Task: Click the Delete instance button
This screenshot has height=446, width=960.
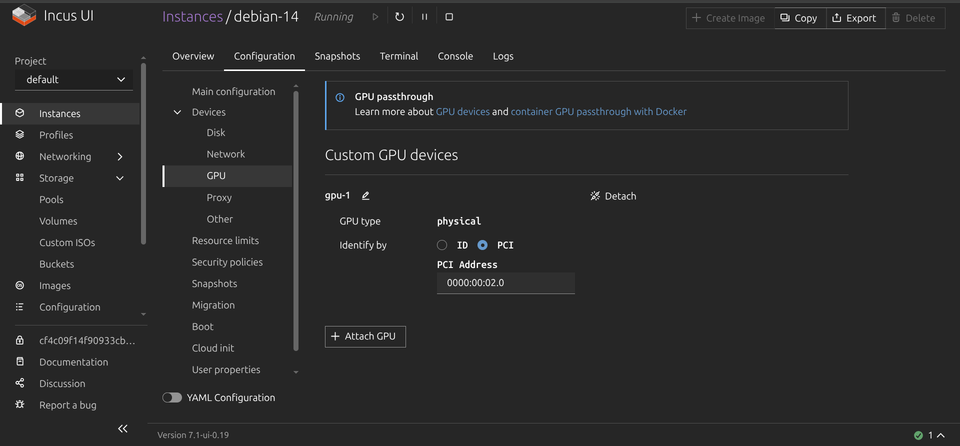Action: click(914, 18)
